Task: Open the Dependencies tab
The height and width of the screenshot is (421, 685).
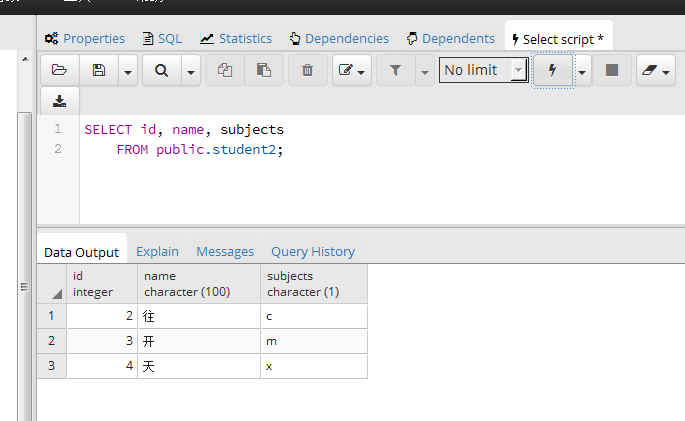Action: (339, 39)
